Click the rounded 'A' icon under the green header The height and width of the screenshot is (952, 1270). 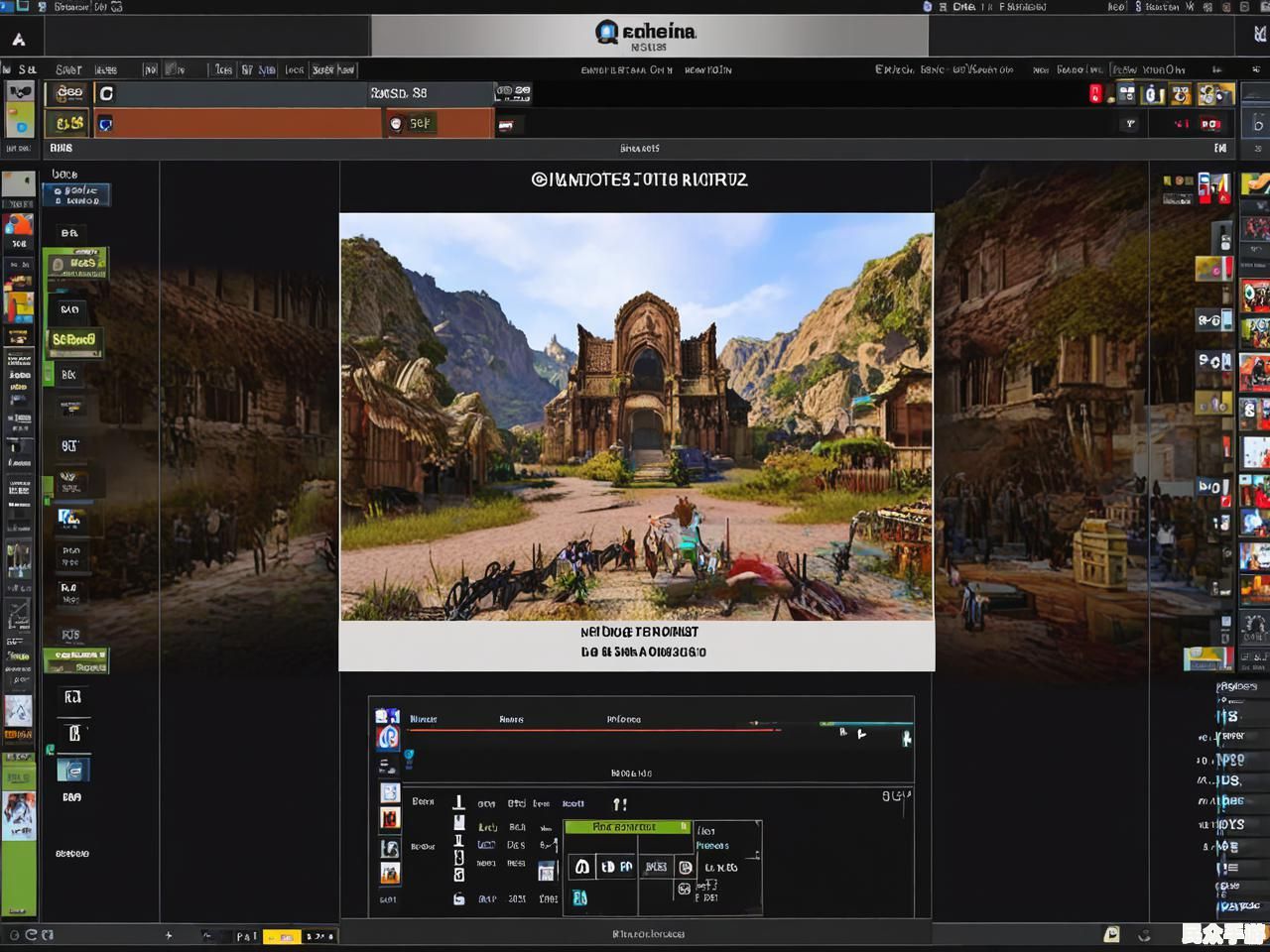(x=582, y=867)
